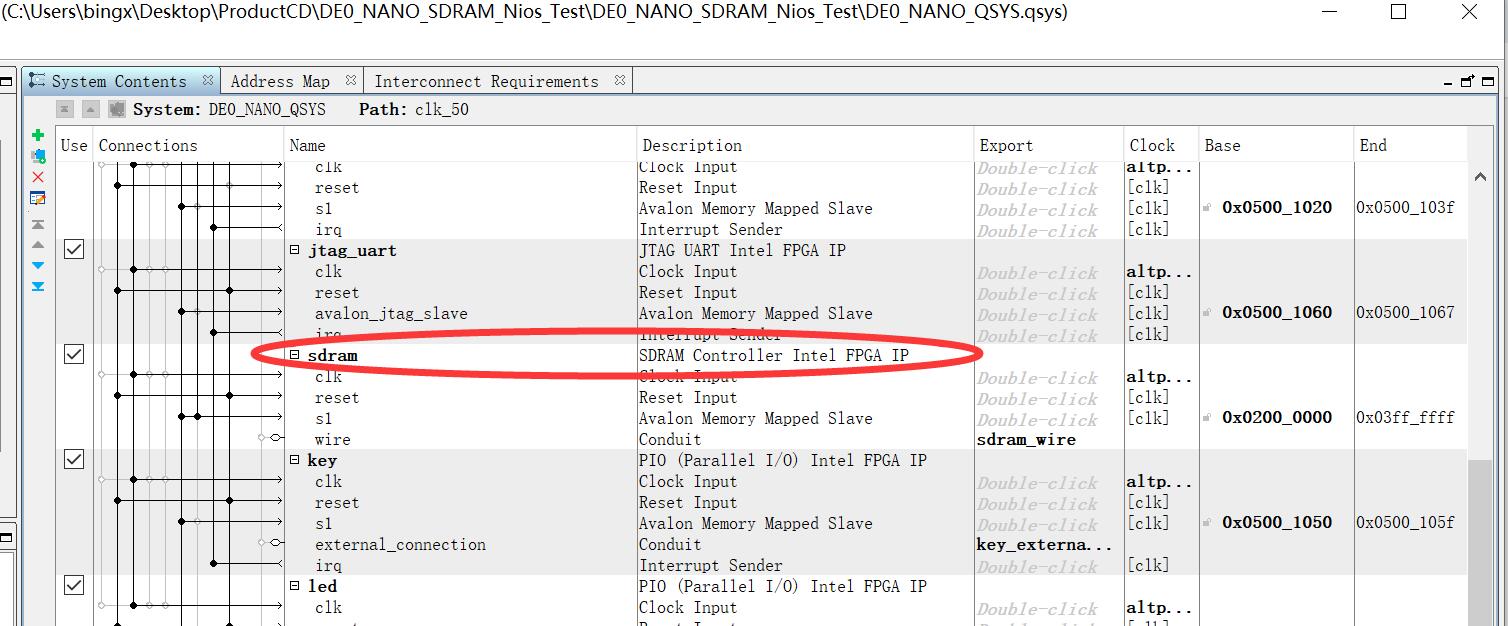Collapse the sdram component tree

293,355
